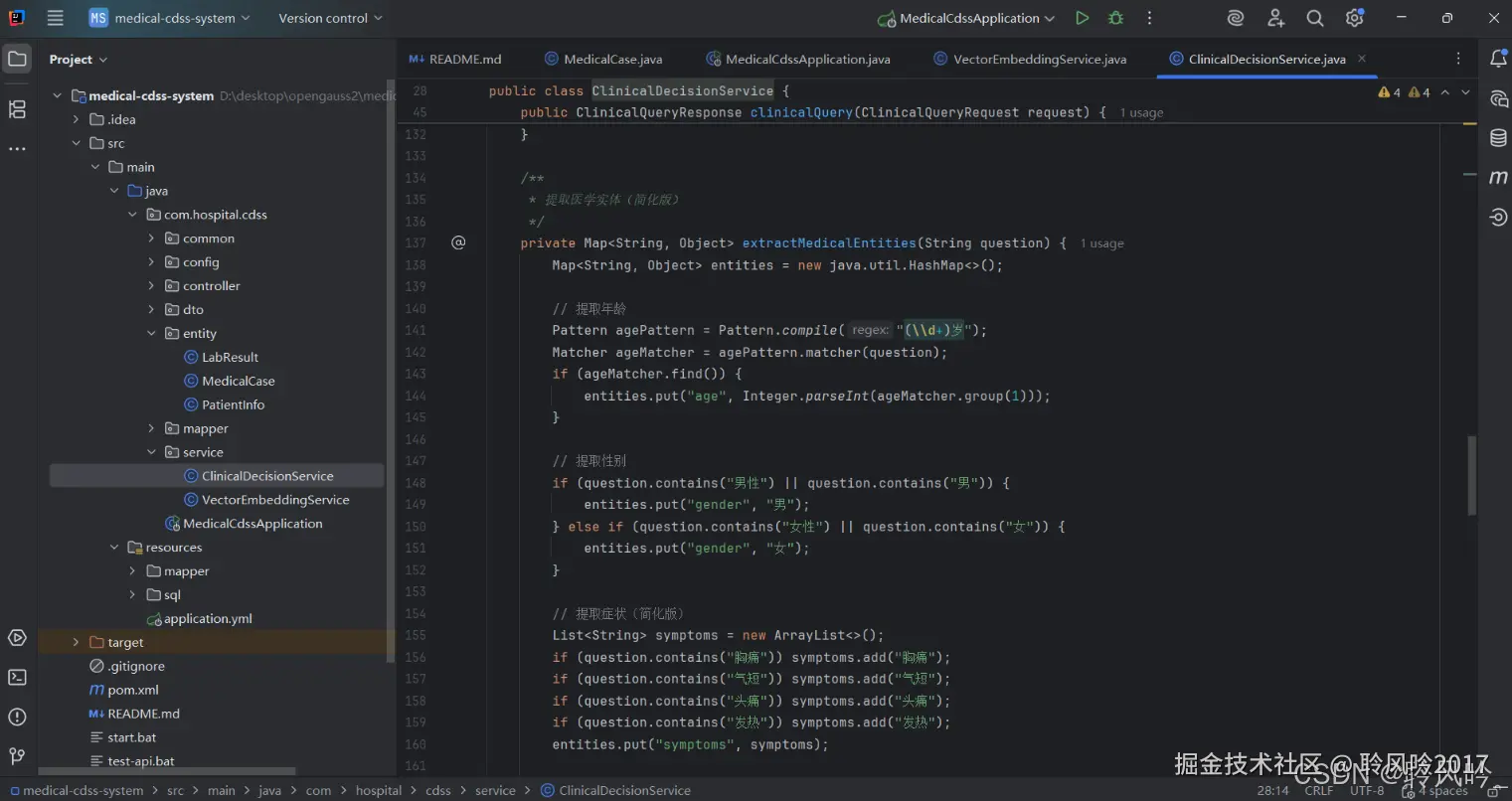Open the Search Everywhere magnifier icon
1512x801 pixels.
pyautogui.click(x=1314, y=18)
